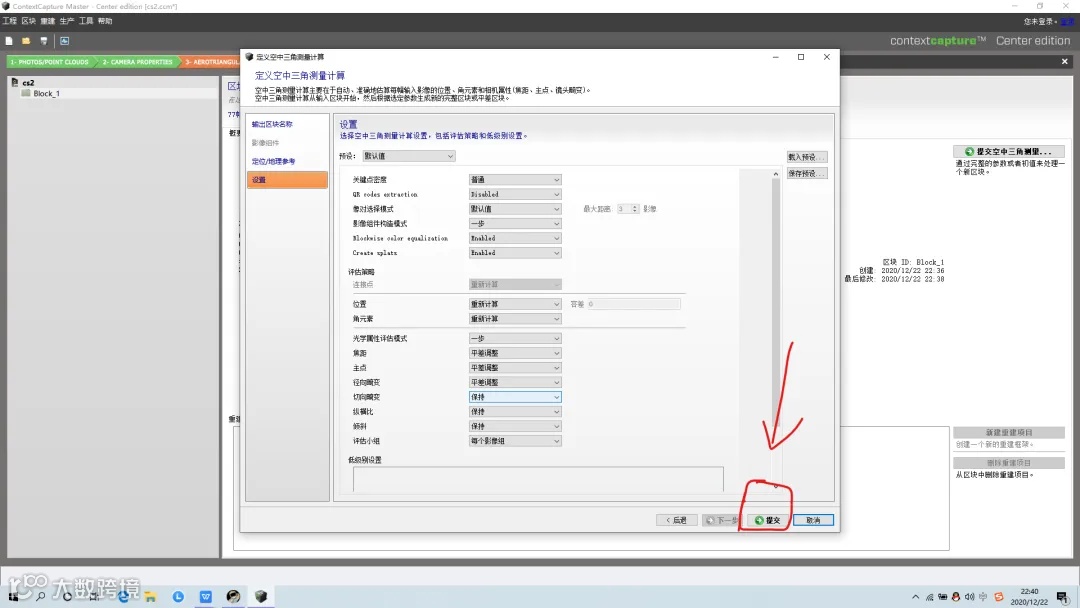Open the 径向畸变 dropdown
Image resolution: width=1080 pixels, height=608 pixels.
515,383
